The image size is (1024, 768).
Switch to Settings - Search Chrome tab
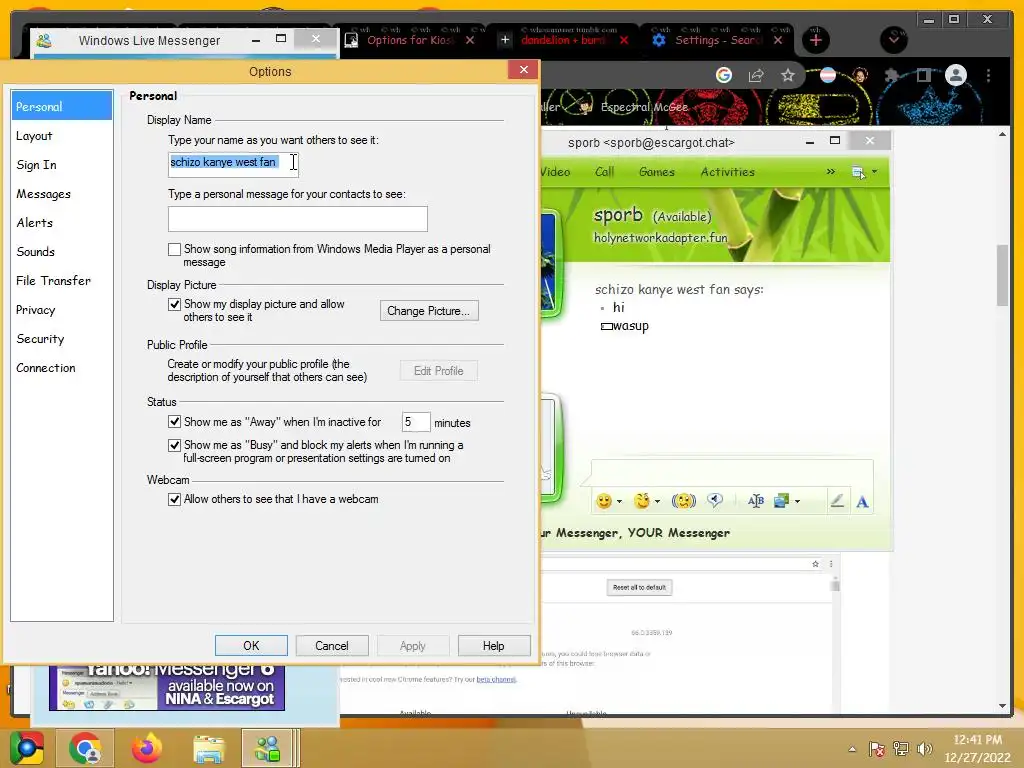tap(717, 40)
